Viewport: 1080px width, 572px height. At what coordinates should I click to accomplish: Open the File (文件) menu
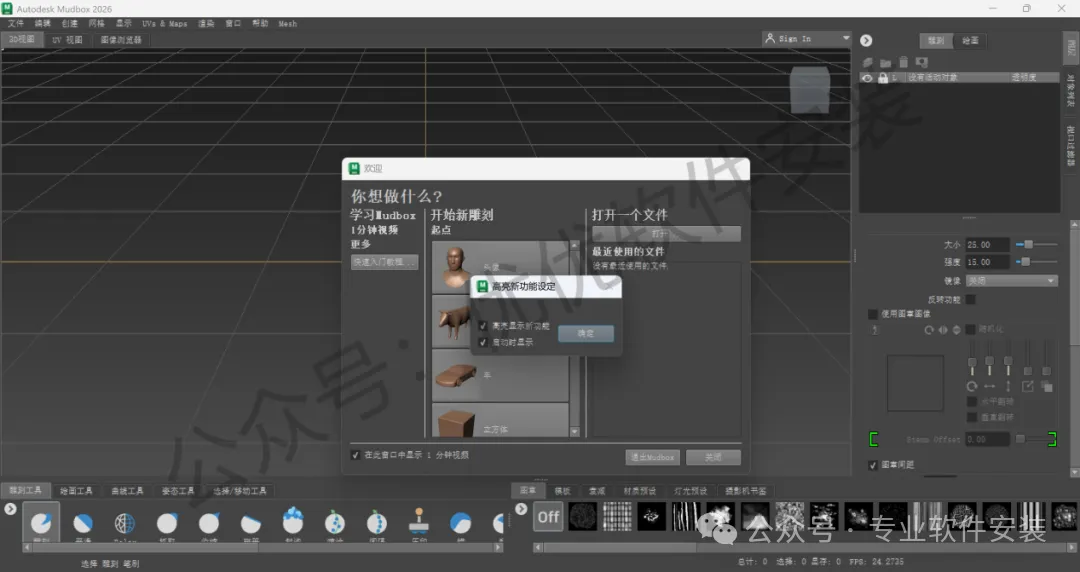point(15,23)
